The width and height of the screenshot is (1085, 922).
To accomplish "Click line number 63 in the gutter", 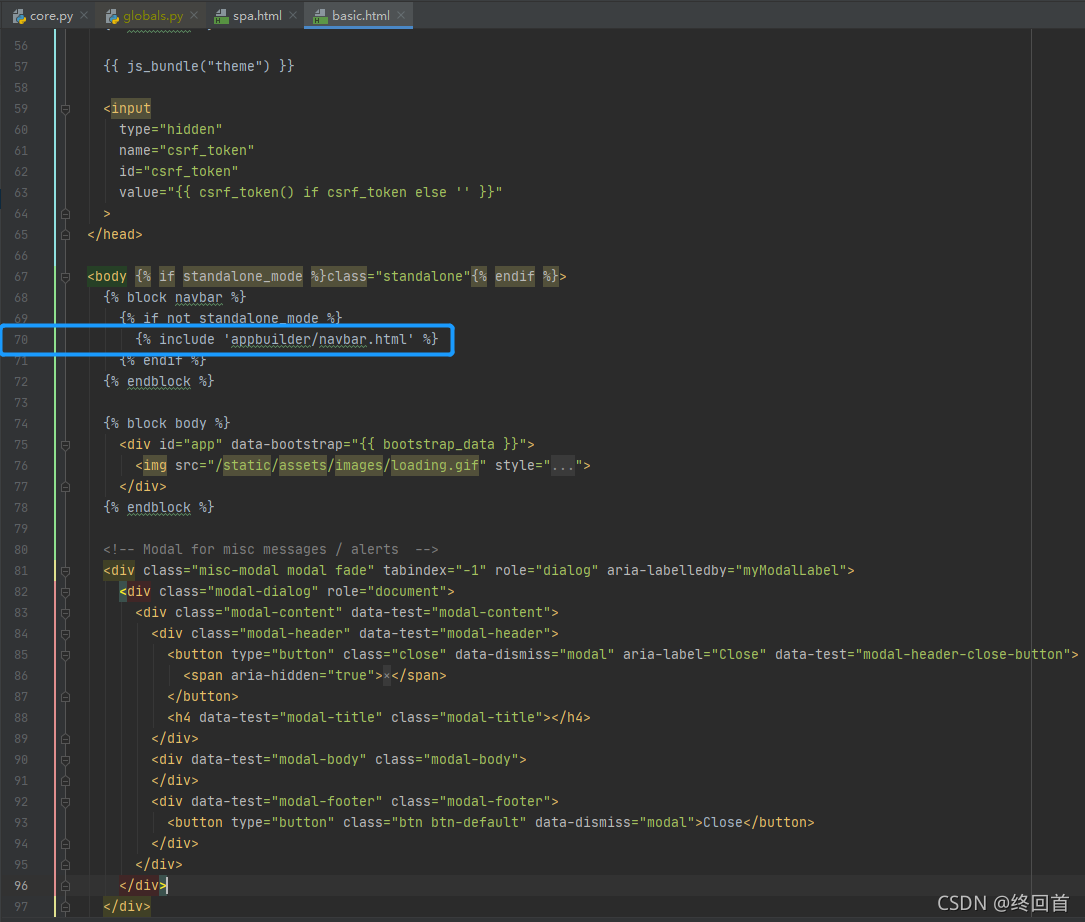I will pyautogui.click(x=21, y=192).
